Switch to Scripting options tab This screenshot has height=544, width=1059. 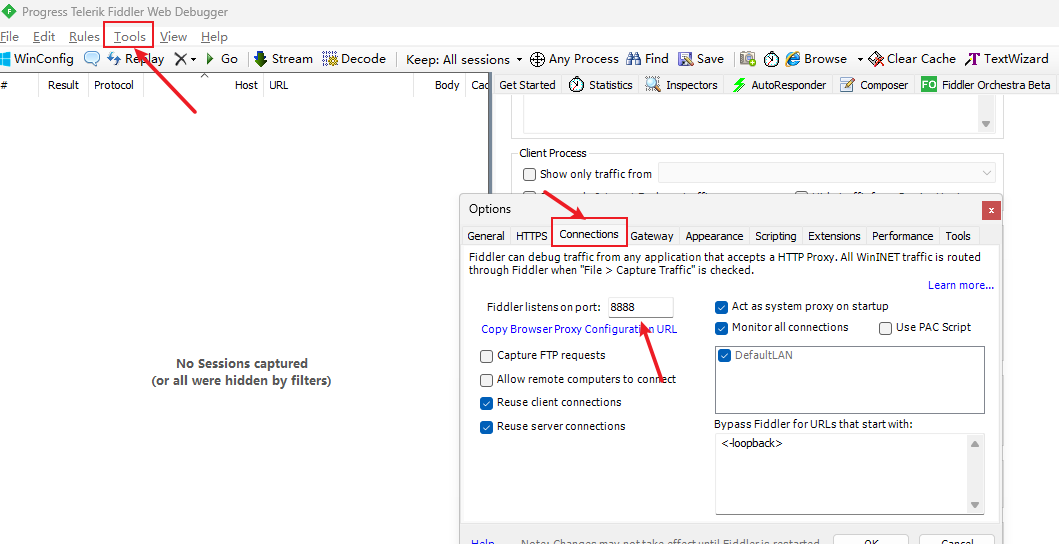point(775,236)
